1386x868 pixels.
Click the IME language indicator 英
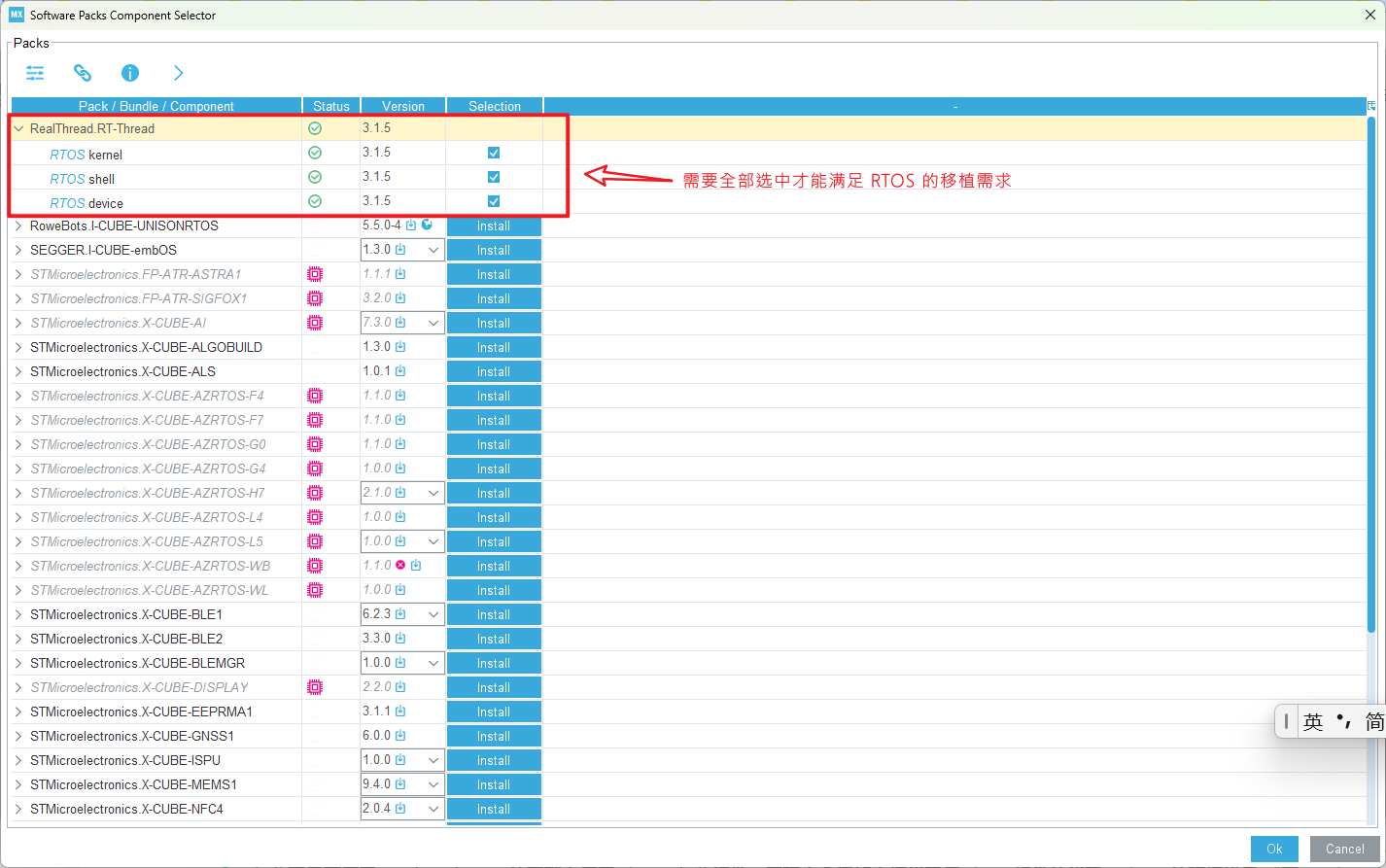click(1313, 721)
